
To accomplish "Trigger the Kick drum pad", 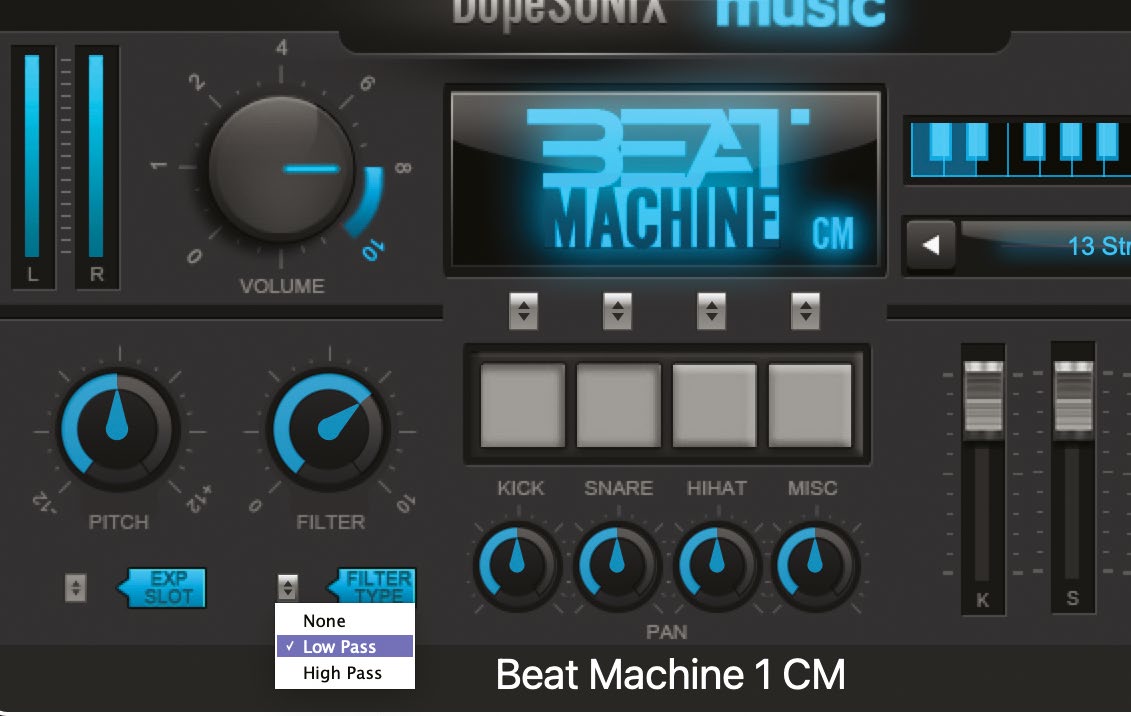I will tap(522, 405).
